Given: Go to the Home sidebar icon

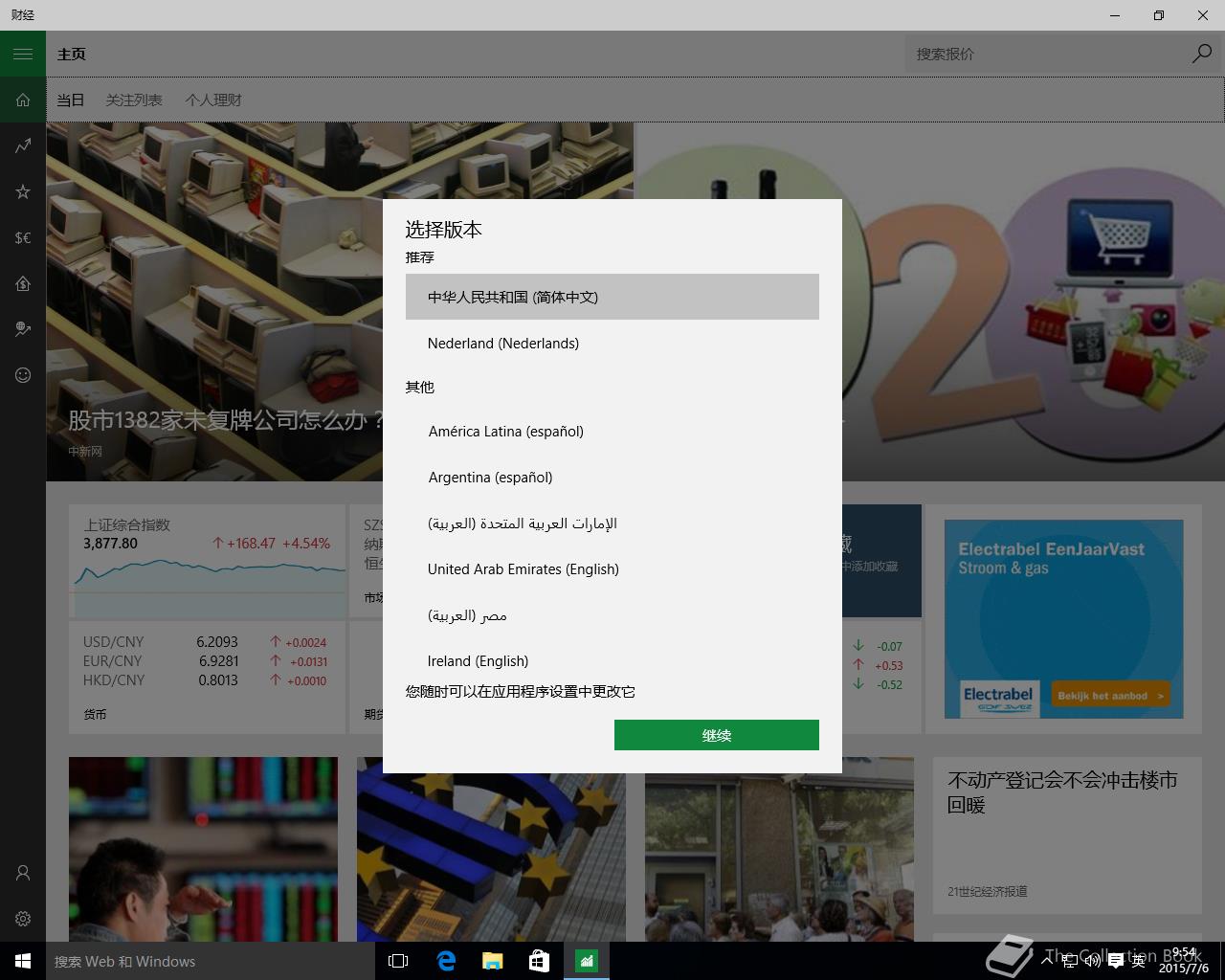Looking at the screenshot, I should pos(23,100).
